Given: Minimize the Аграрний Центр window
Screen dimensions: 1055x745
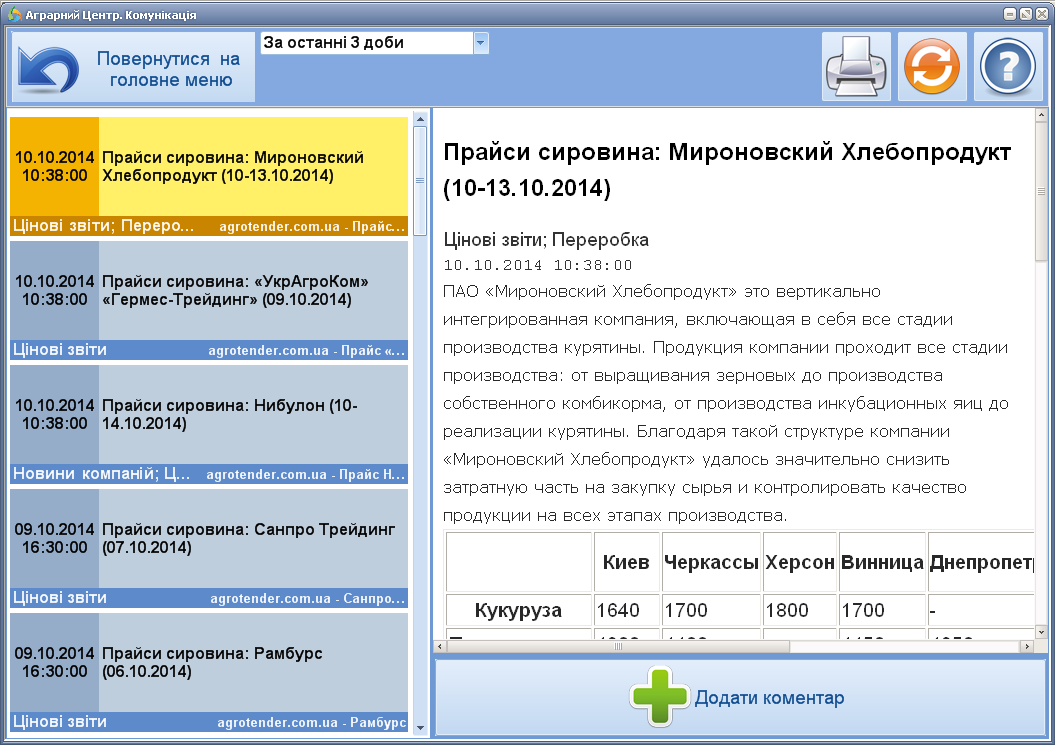Looking at the screenshot, I should 1010,13.
